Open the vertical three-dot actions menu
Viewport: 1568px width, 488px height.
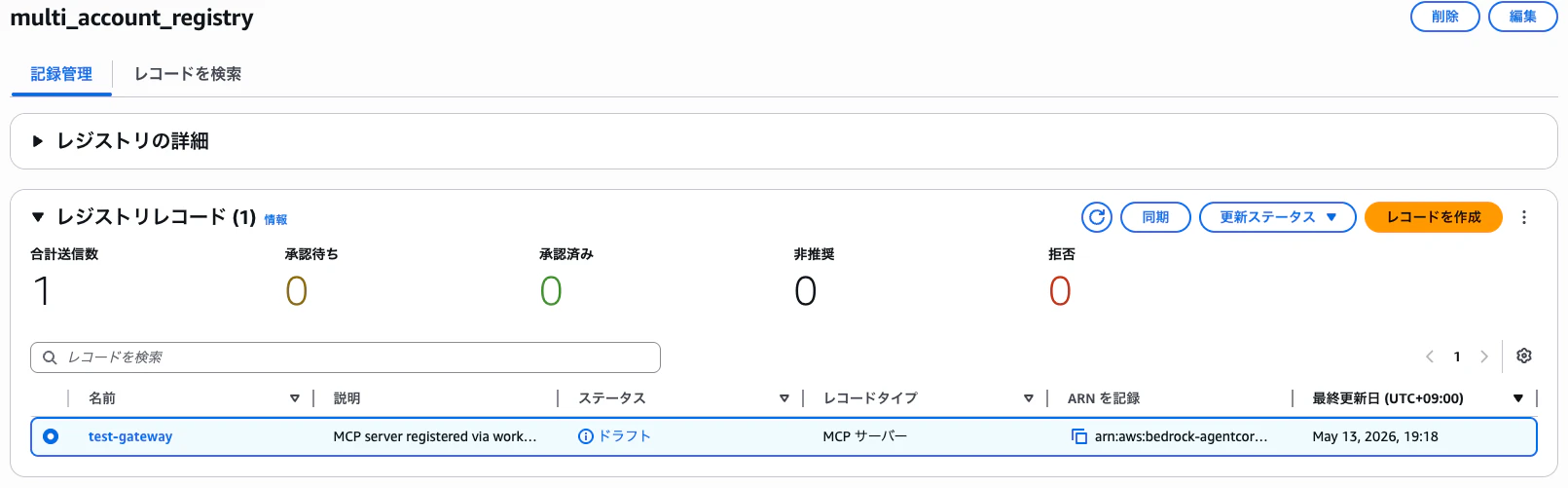[1524, 217]
